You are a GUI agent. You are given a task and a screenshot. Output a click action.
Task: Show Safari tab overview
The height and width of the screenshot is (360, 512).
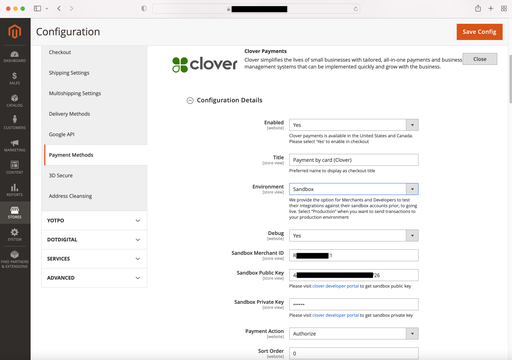coord(504,8)
